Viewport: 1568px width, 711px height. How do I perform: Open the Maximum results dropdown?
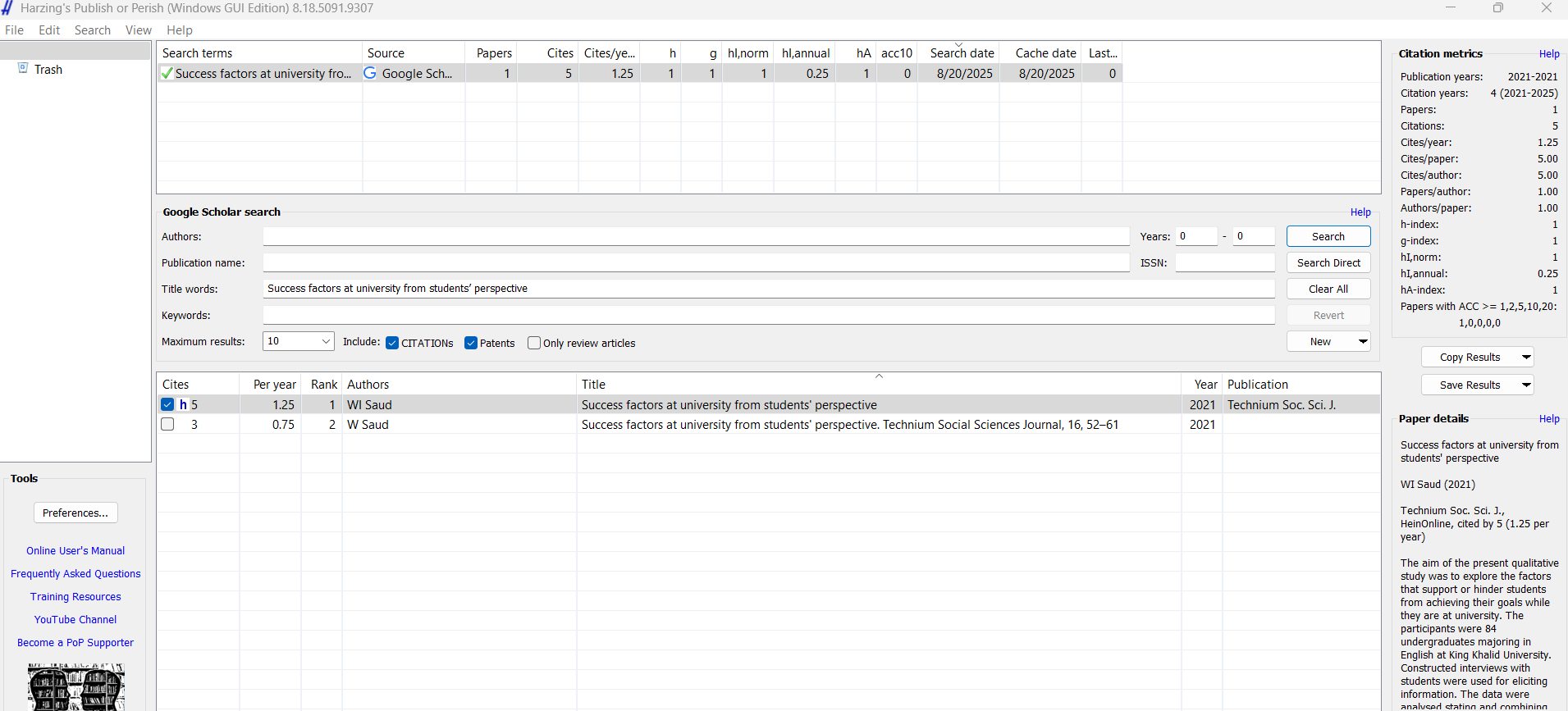point(325,341)
